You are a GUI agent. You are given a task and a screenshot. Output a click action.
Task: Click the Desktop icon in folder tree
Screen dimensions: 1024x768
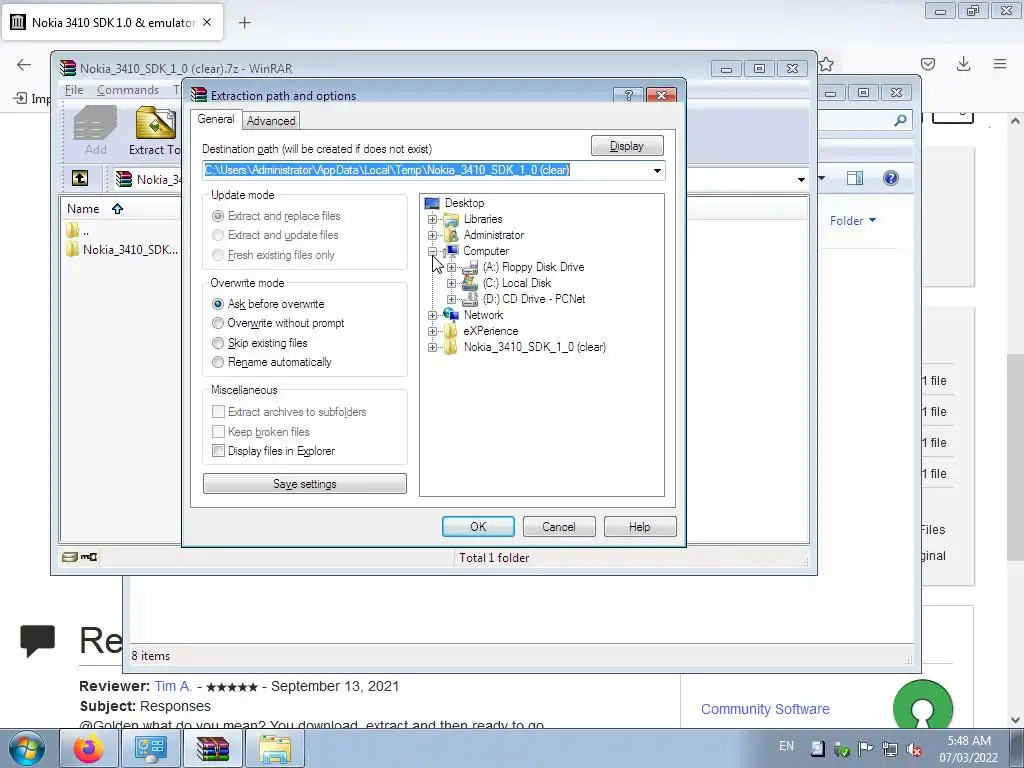(x=432, y=203)
